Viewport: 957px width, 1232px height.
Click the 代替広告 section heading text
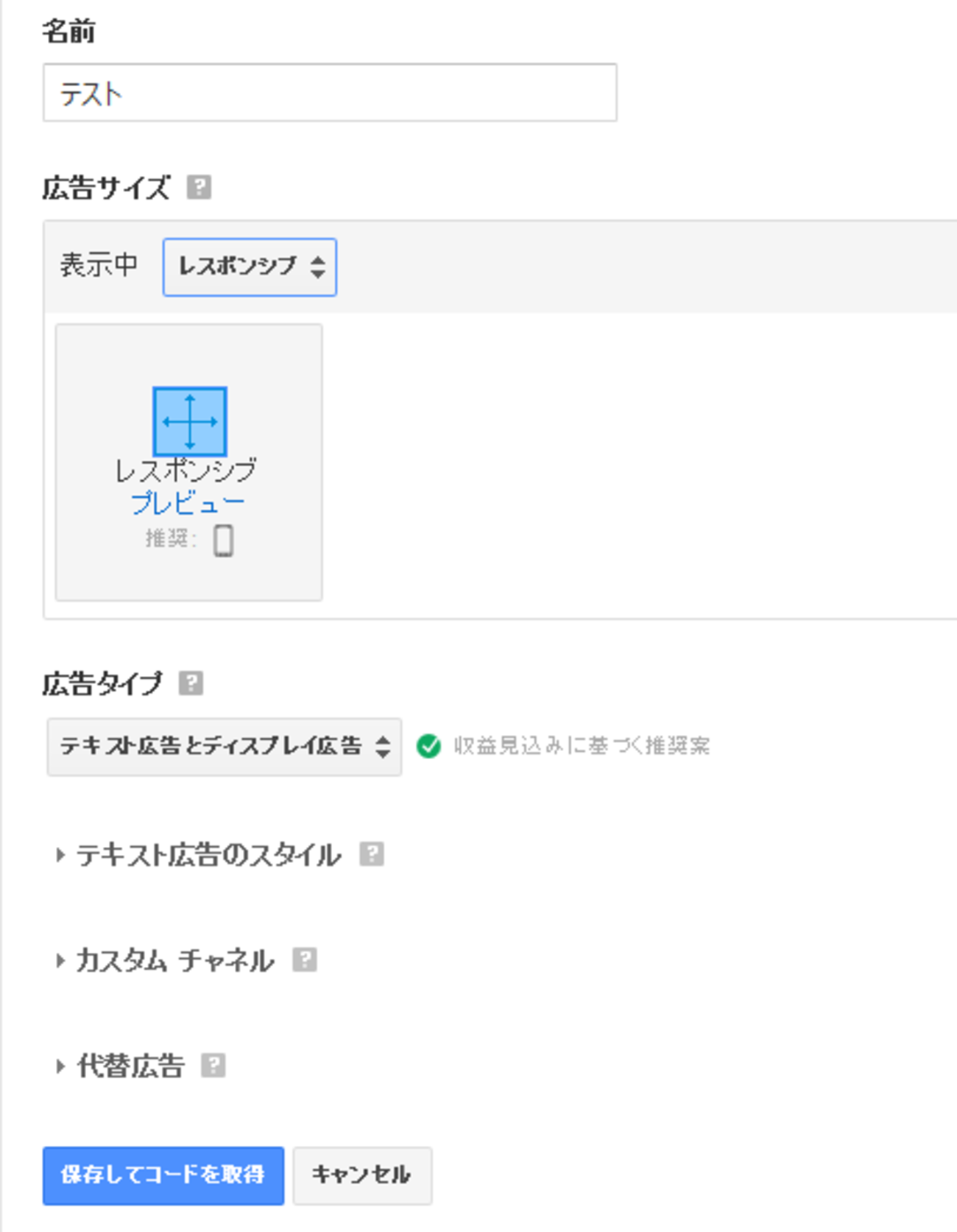click(x=131, y=1066)
